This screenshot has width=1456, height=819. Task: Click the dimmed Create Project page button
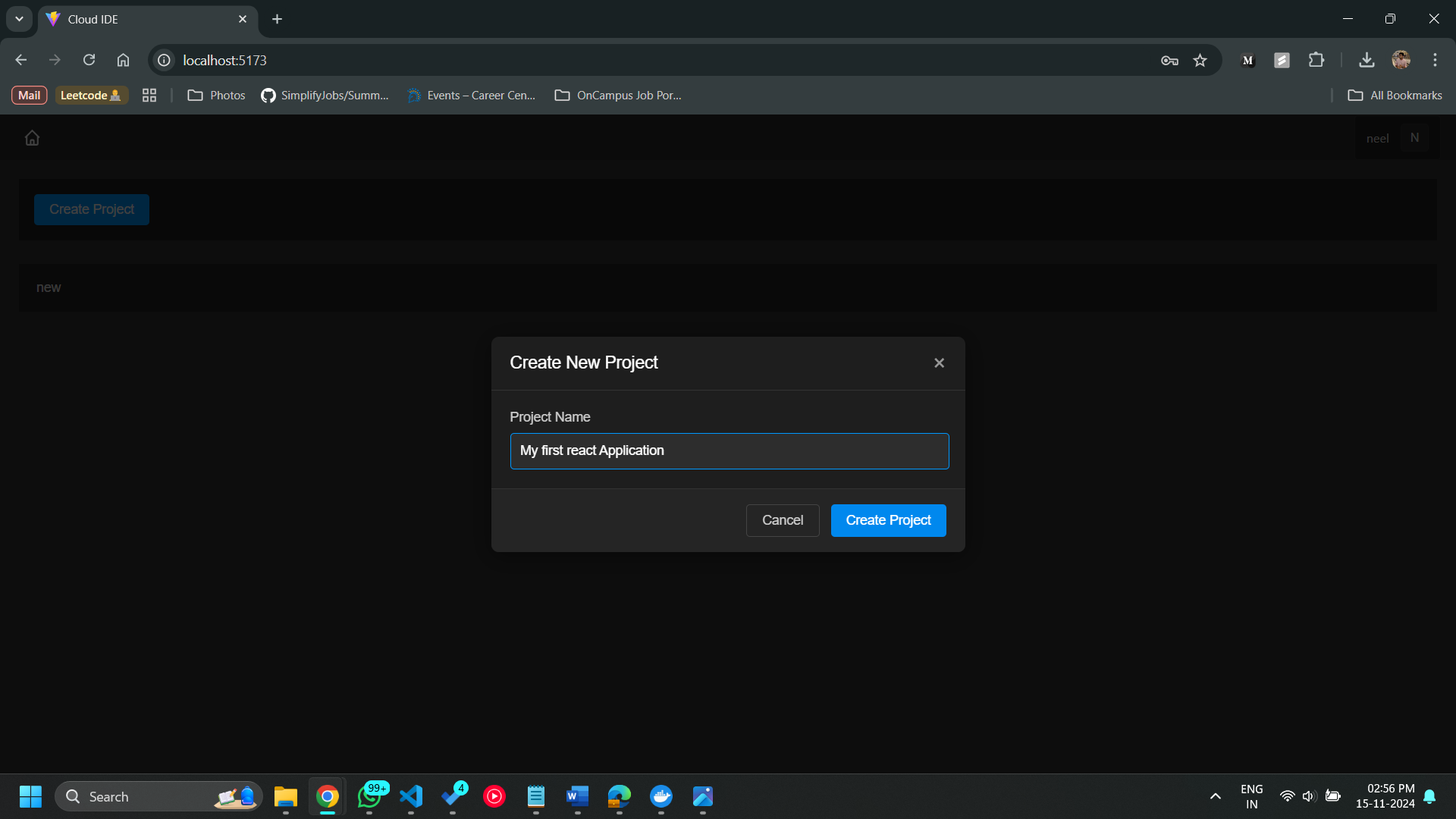click(x=92, y=209)
